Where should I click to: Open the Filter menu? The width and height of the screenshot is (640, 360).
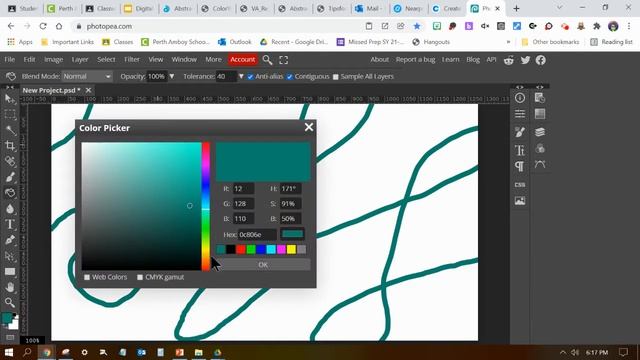coord(132,60)
